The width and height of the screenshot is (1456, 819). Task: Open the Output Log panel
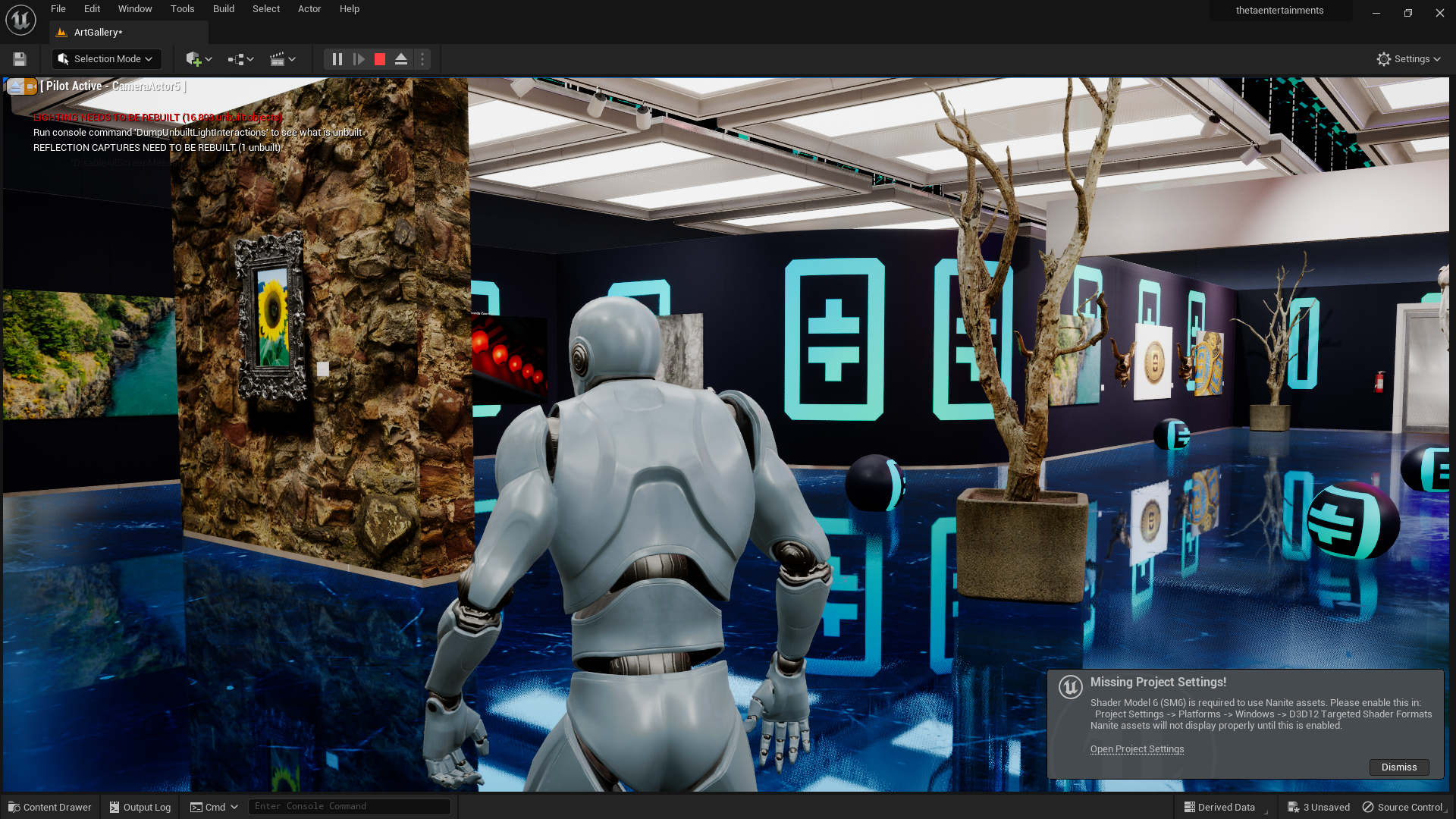(x=140, y=807)
